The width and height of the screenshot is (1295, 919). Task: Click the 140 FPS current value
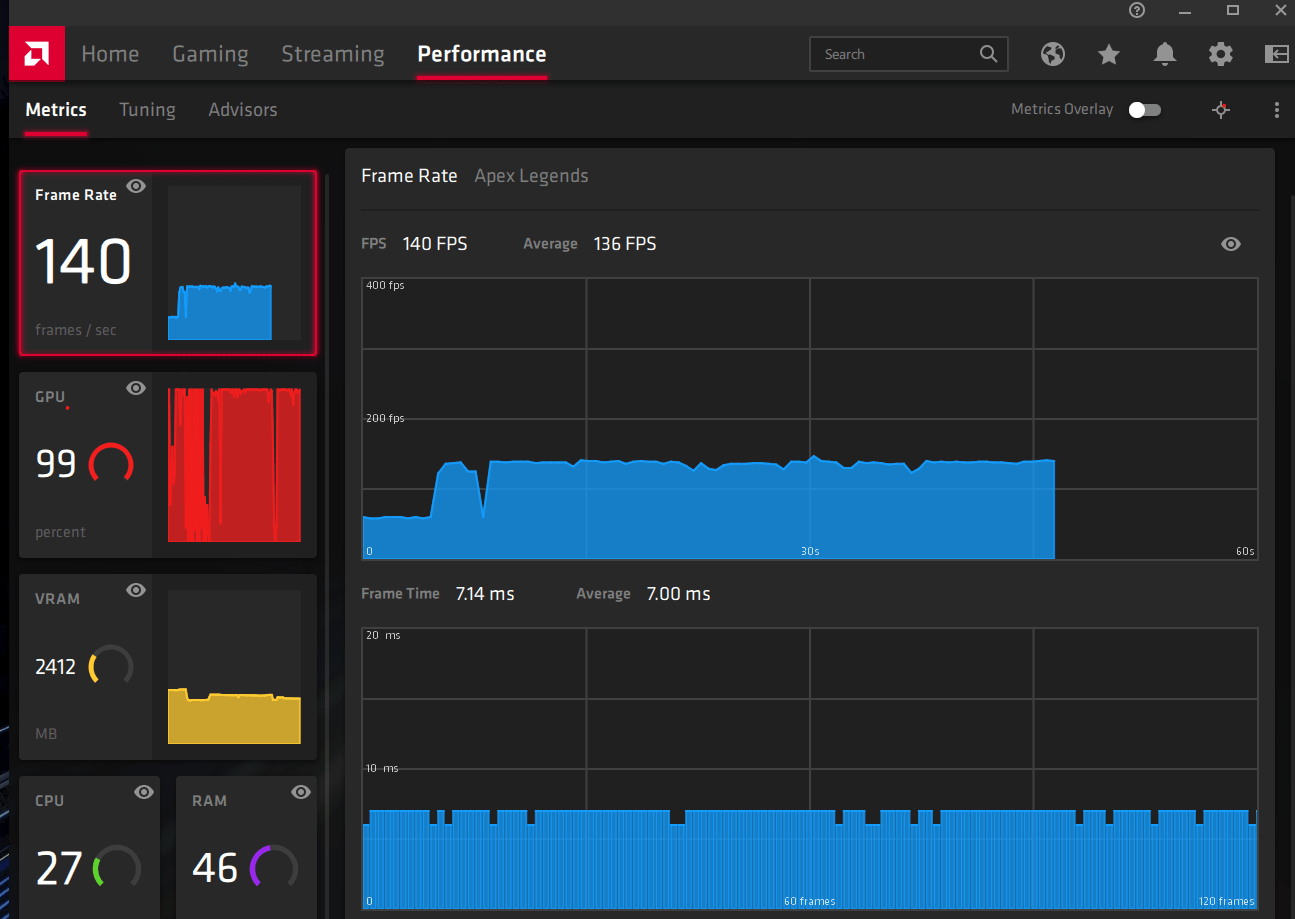tap(435, 244)
